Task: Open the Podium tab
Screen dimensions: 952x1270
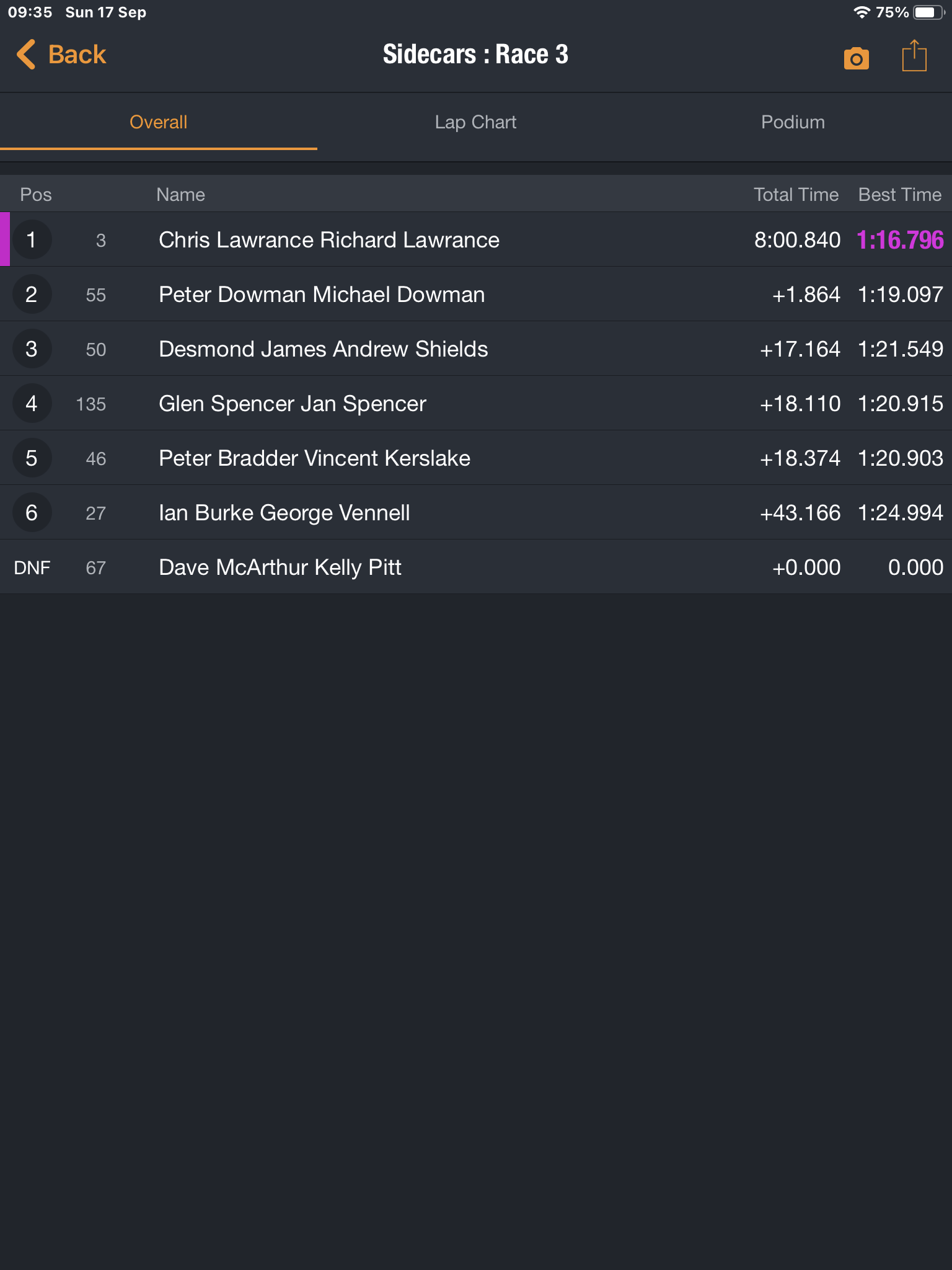Action: point(793,122)
